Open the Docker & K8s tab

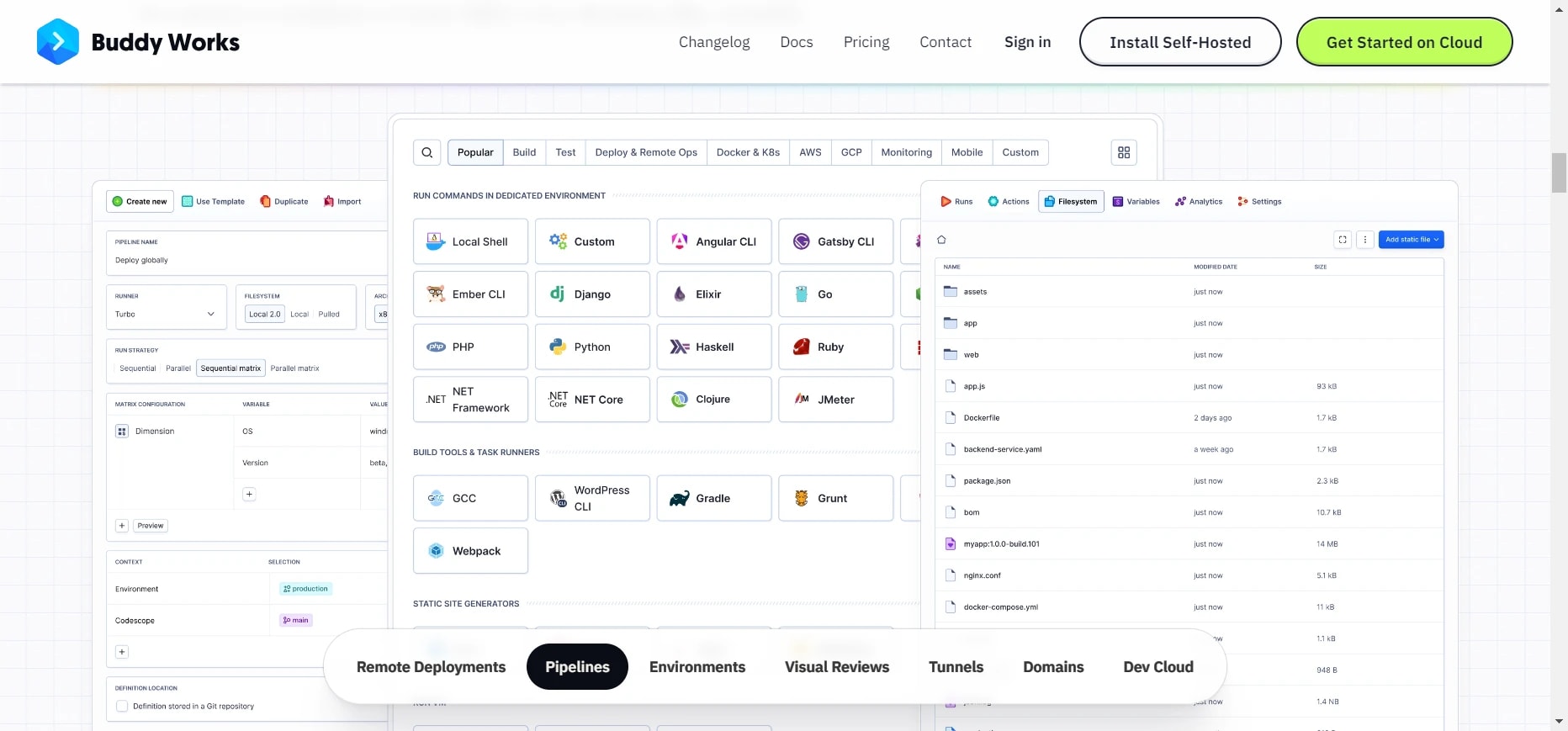[748, 152]
